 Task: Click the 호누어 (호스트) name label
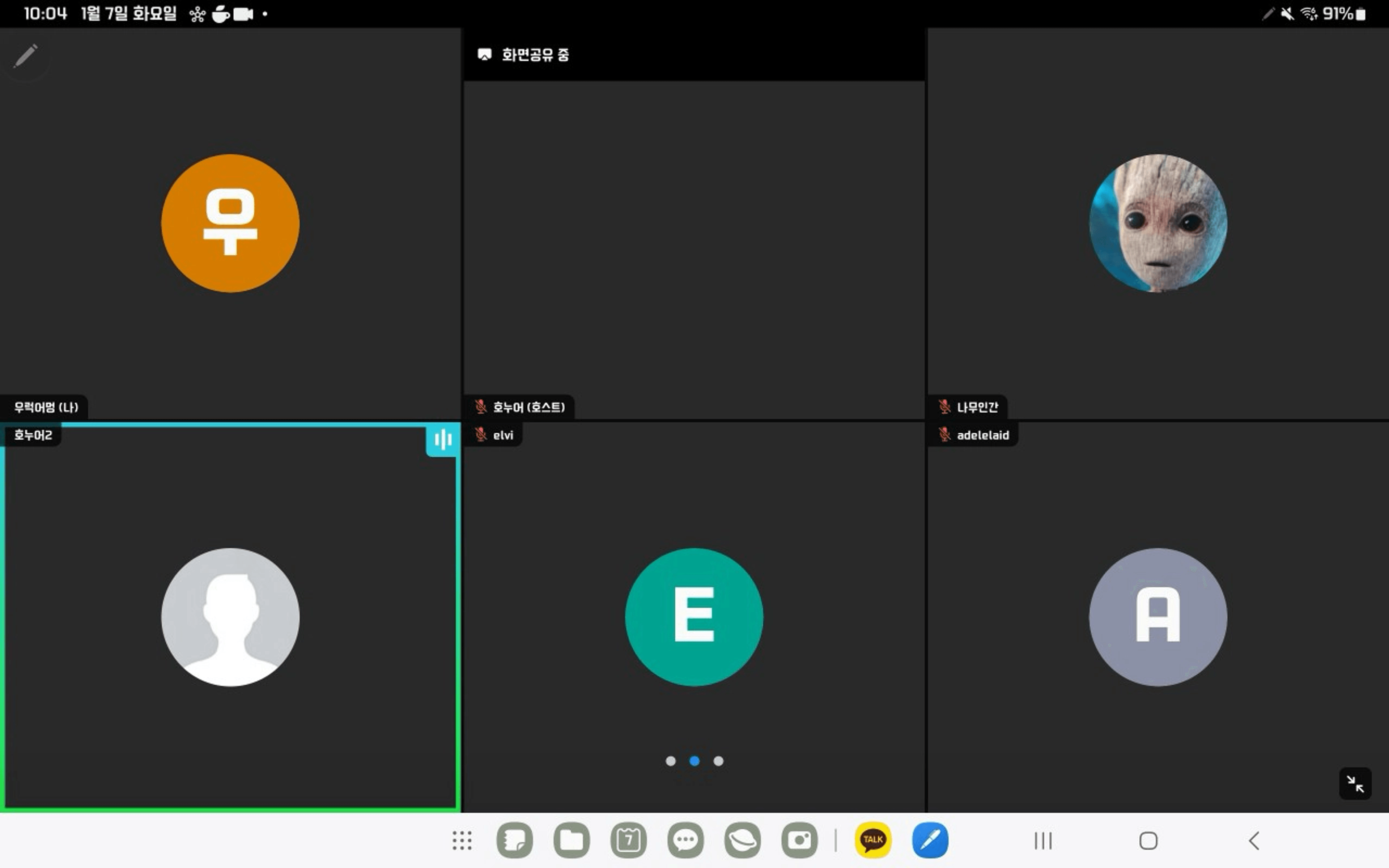coord(529,408)
